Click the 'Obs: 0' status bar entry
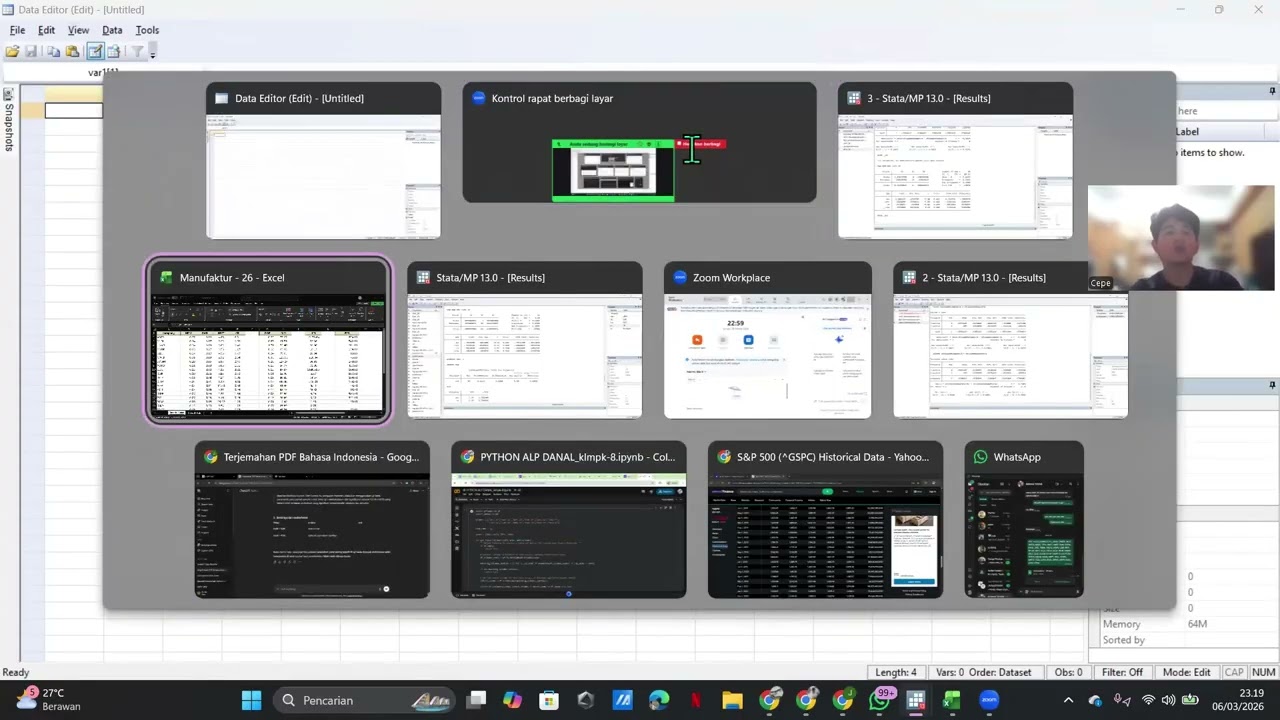Viewport: 1280px width, 720px height. click(x=1068, y=672)
